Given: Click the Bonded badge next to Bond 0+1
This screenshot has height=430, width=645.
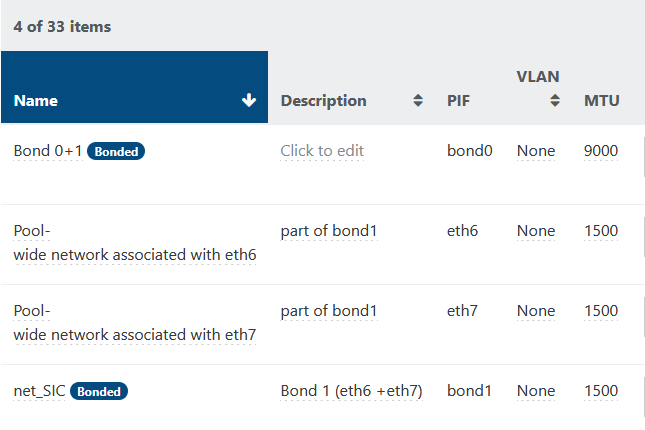Looking at the screenshot, I should pos(116,152).
